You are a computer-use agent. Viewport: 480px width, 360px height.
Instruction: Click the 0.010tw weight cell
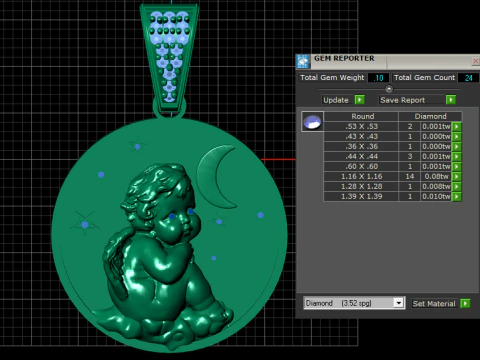(436, 196)
